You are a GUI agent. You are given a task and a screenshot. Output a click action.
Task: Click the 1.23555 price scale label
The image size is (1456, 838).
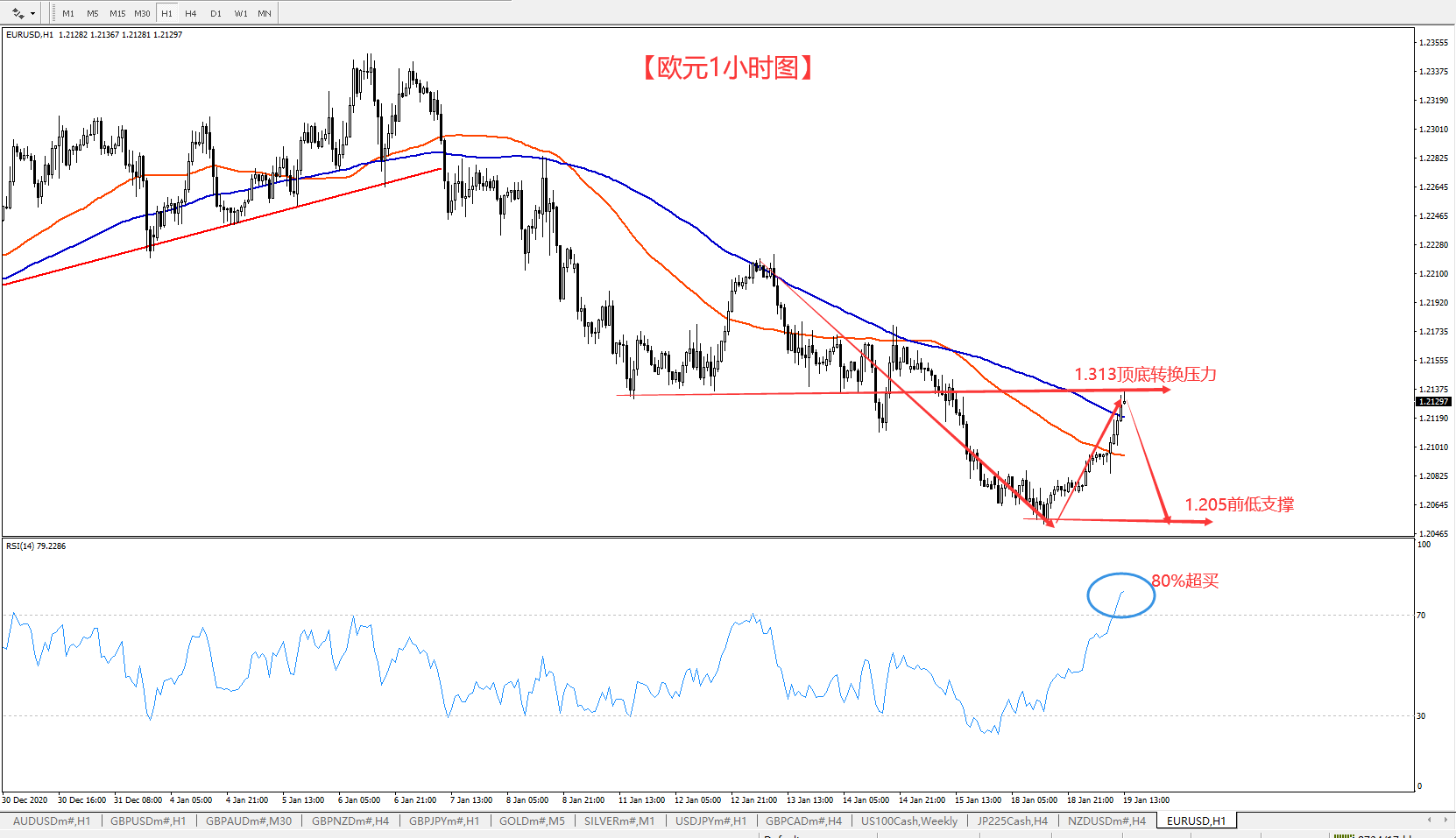[1433, 42]
